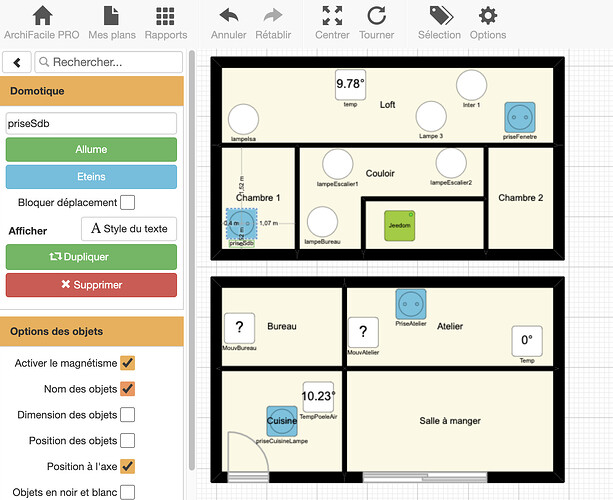Toggle the Bloquer déplacement checkbox
The width and height of the screenshot is (613, 500).
pyautogui.click(x=128, y=203)
